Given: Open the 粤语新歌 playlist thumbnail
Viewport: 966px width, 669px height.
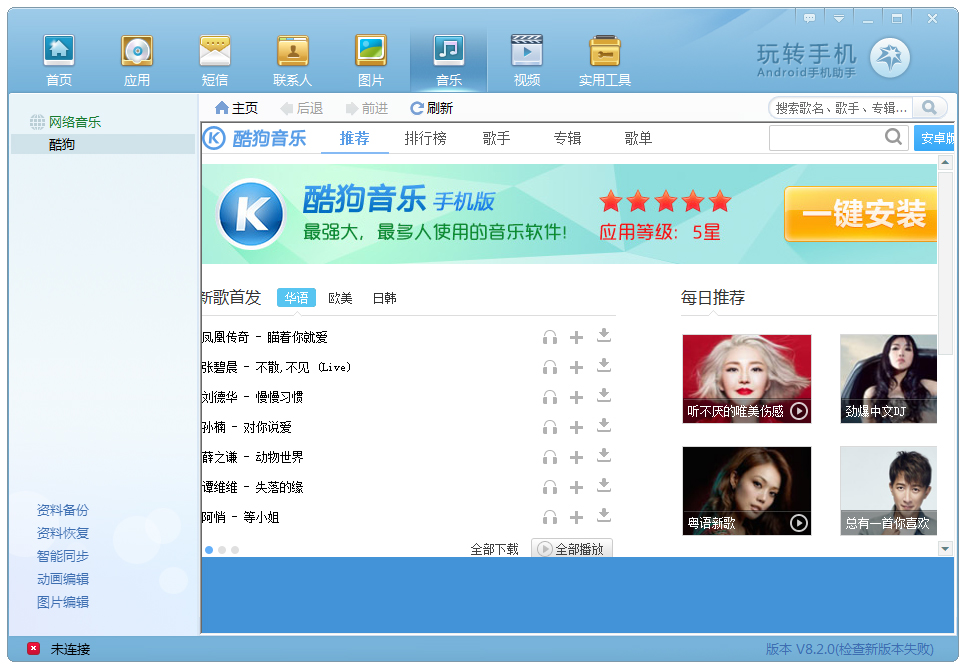Looking at the screenshot, I should click(x=747, y=491).
